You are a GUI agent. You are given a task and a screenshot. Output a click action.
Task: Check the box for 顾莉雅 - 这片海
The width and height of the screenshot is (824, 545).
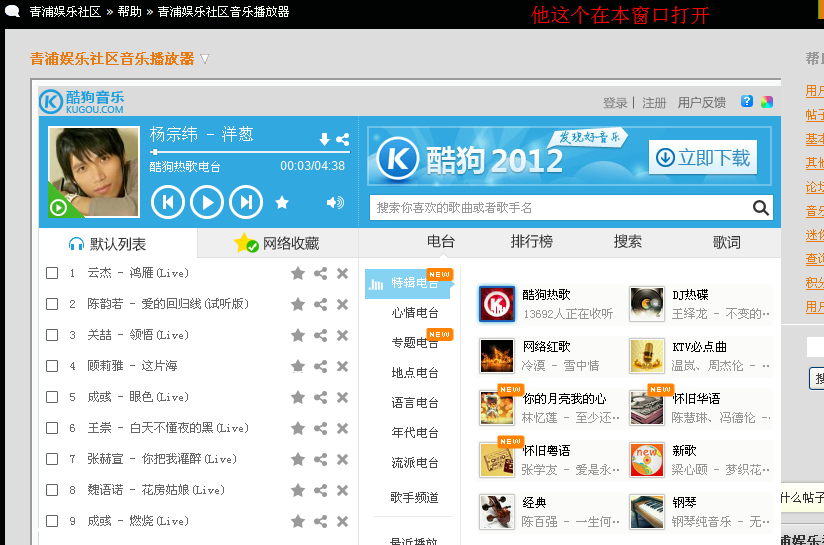pos(52,366)
